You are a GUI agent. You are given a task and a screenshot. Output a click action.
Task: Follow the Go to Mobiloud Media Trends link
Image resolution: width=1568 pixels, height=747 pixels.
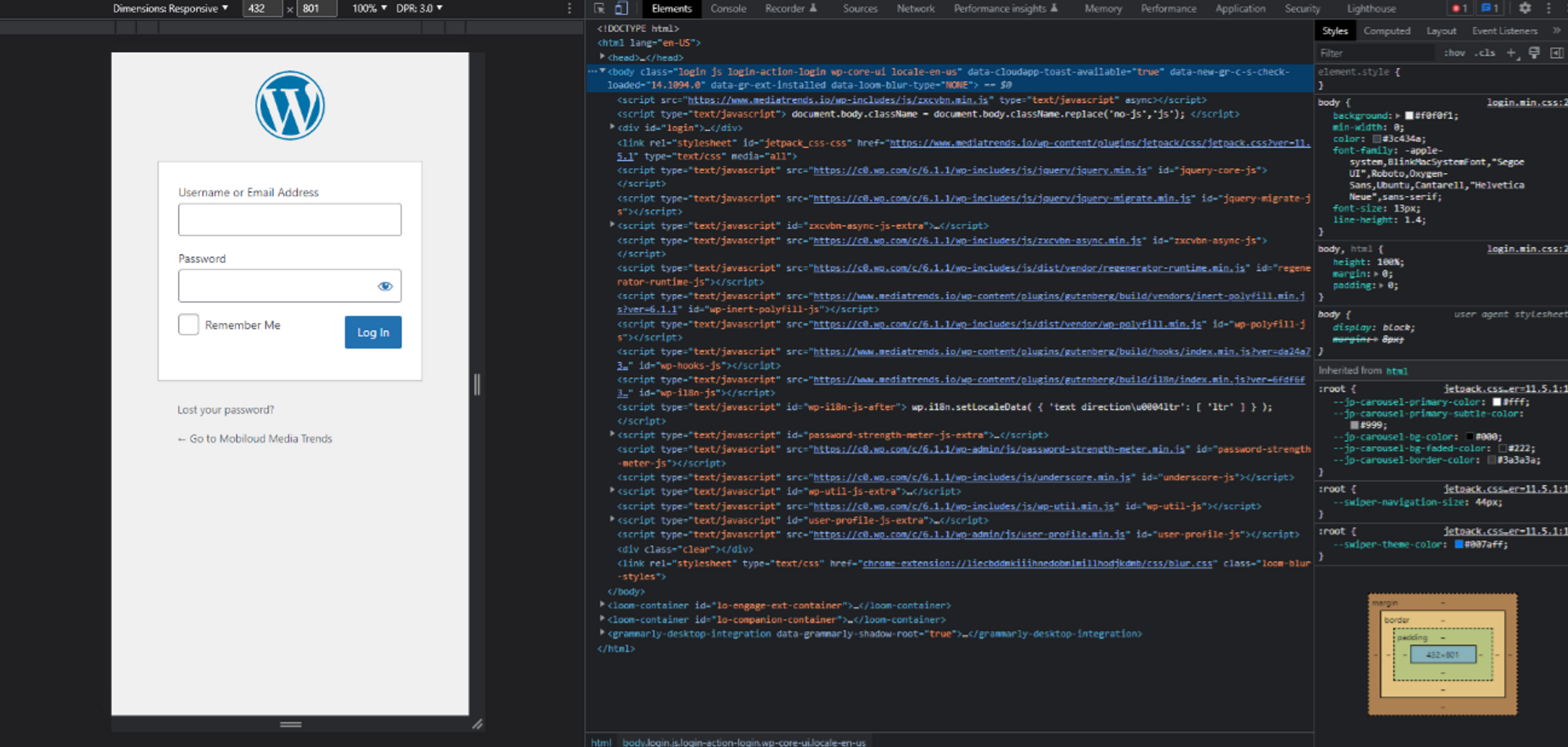255,439
